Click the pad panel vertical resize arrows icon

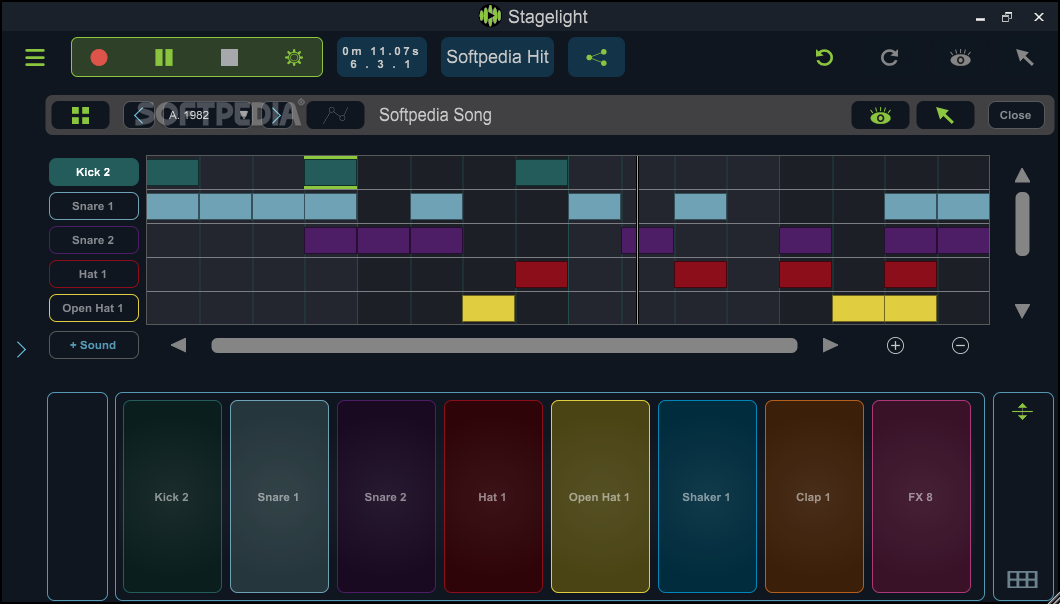1022,411
